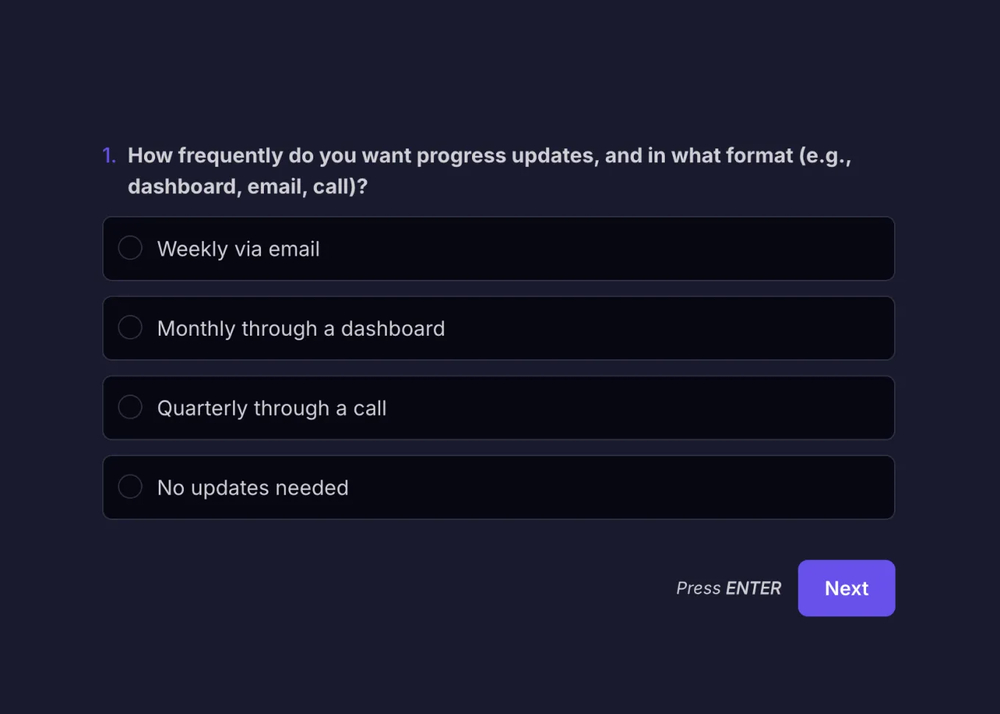Image resolution: width=1000 pixels, height=714 pixels.
Task: Click blank space inside the Quarterly call card
Action: [x=650, y=408]
